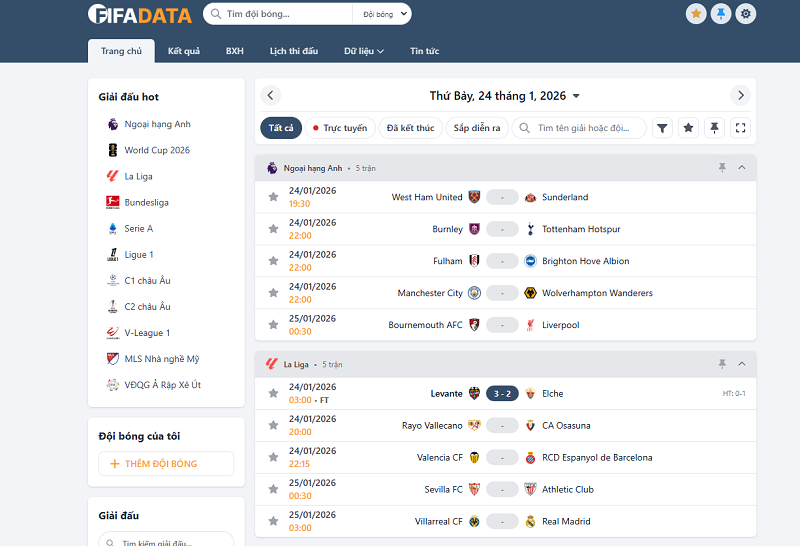The width and height of the screenshot is (800, 546).
Task: Expand the Dữ liệu menu
Action: (364, 51)
